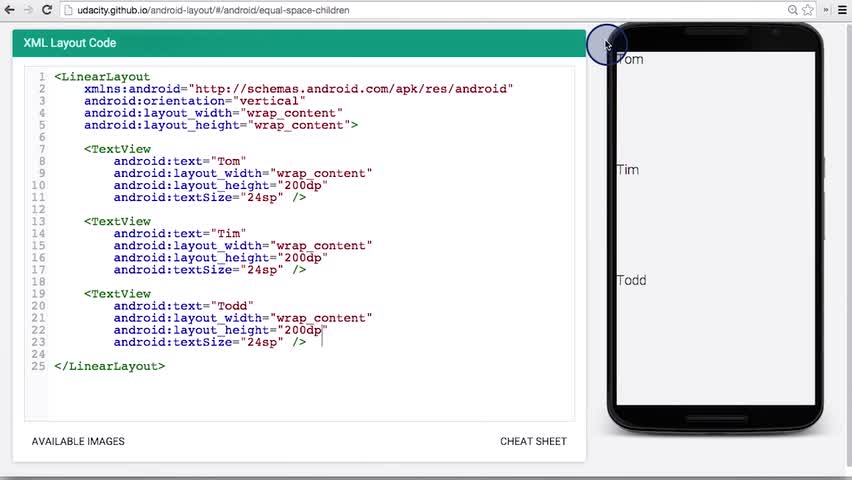Click the textSize line 11
The height and width of the screenshot is (480, 852).
(x=210, y=197)
